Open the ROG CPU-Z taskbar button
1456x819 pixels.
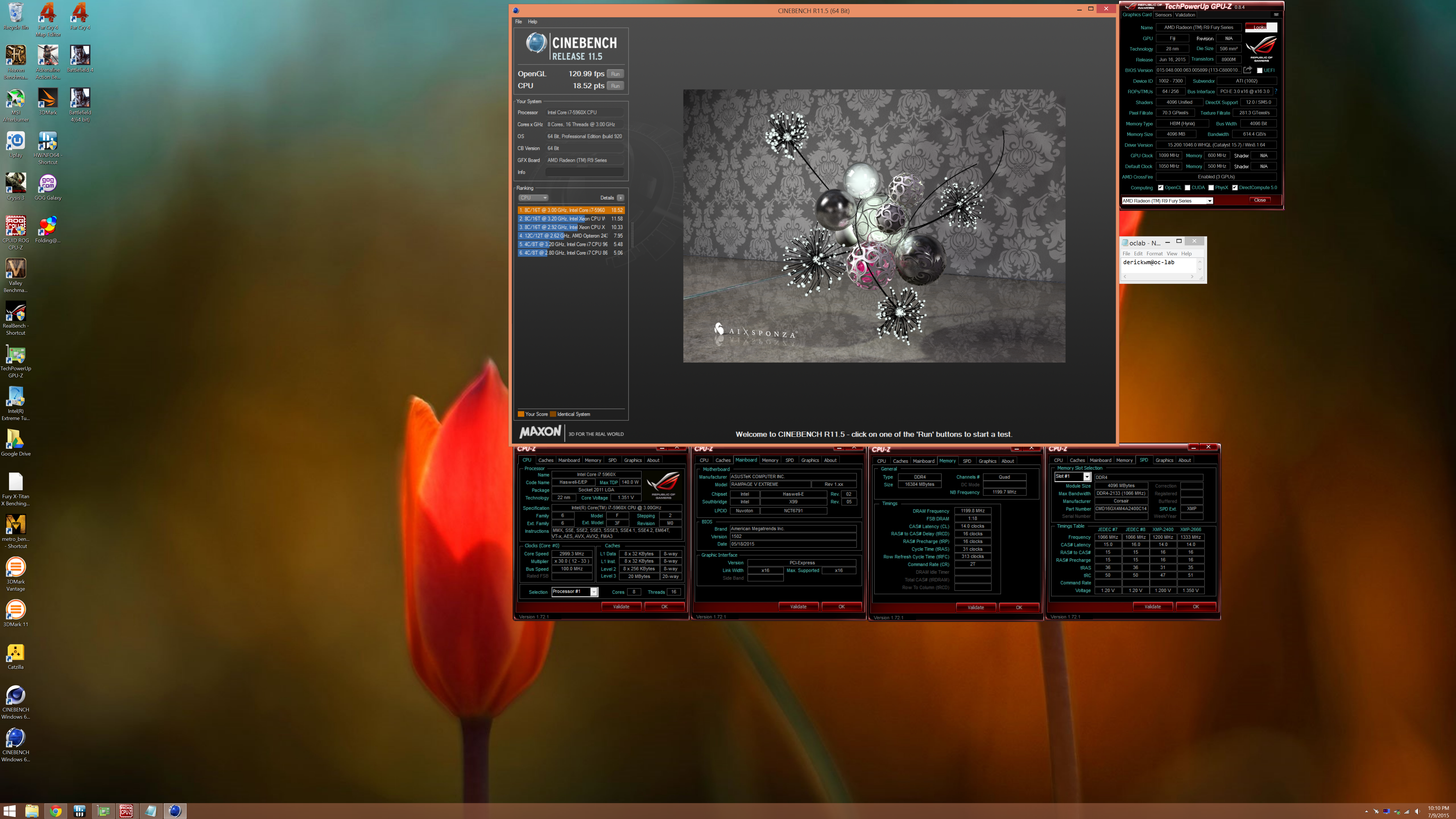[x=126, y=811]
